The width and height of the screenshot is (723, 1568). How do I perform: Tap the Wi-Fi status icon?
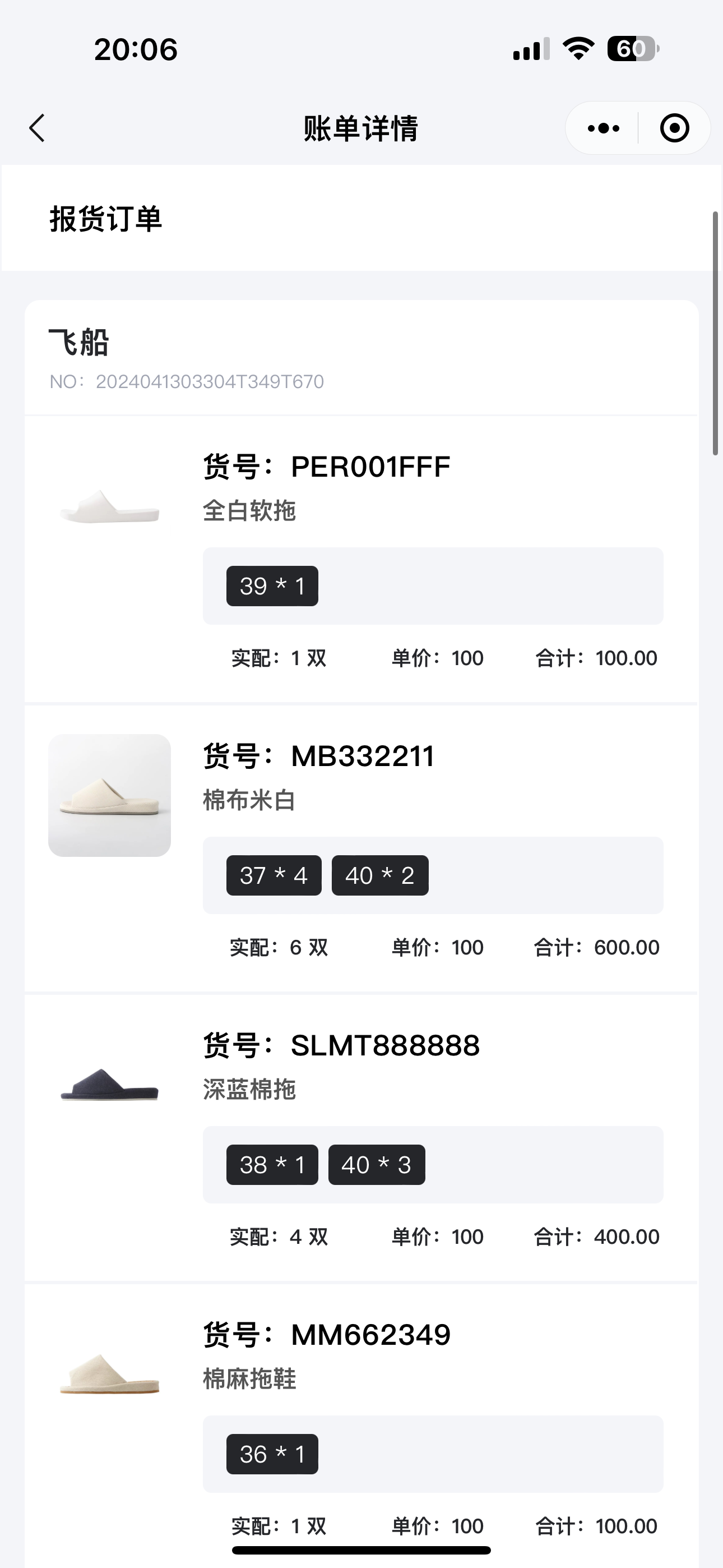(x=578, y=49)
